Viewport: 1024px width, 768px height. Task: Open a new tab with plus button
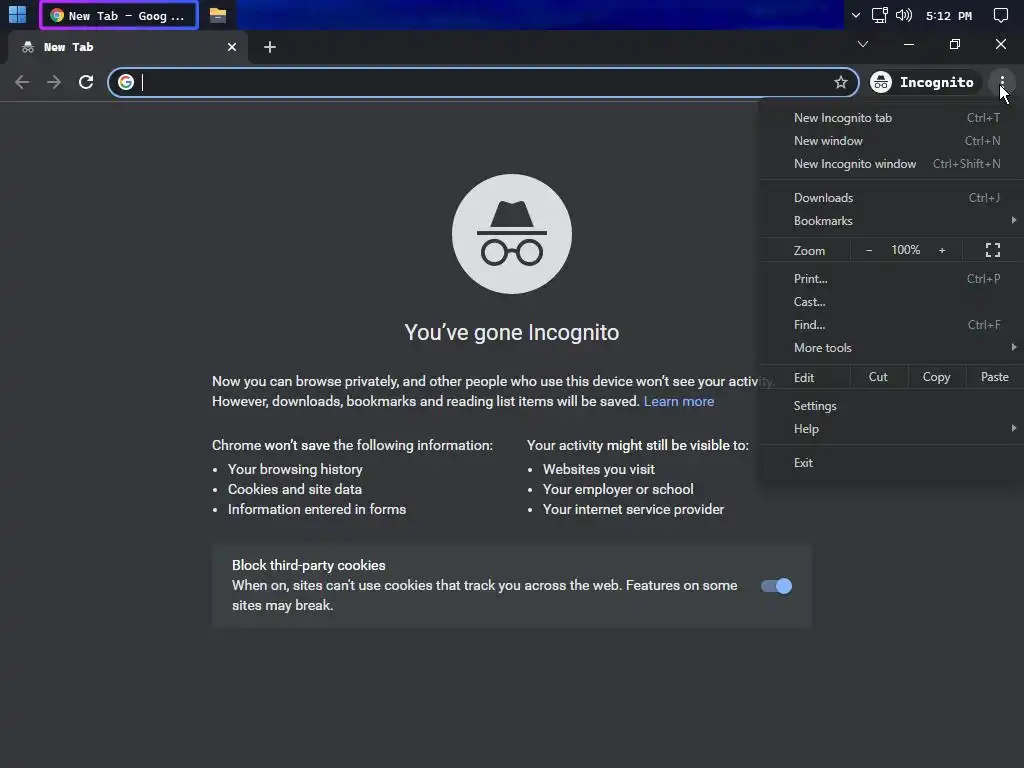pyautogui.click(x=270, y=47)
